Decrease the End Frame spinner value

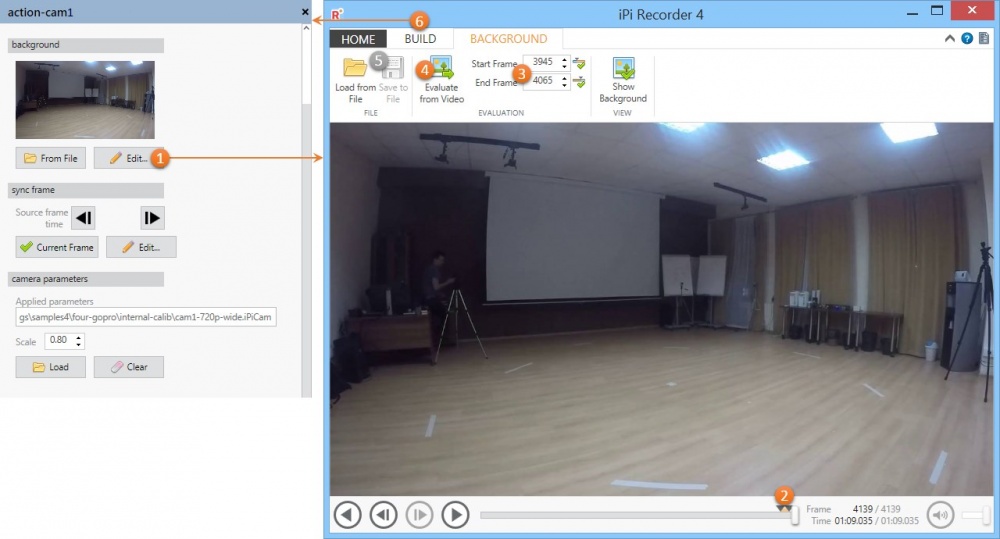click(x=564, y=85)
